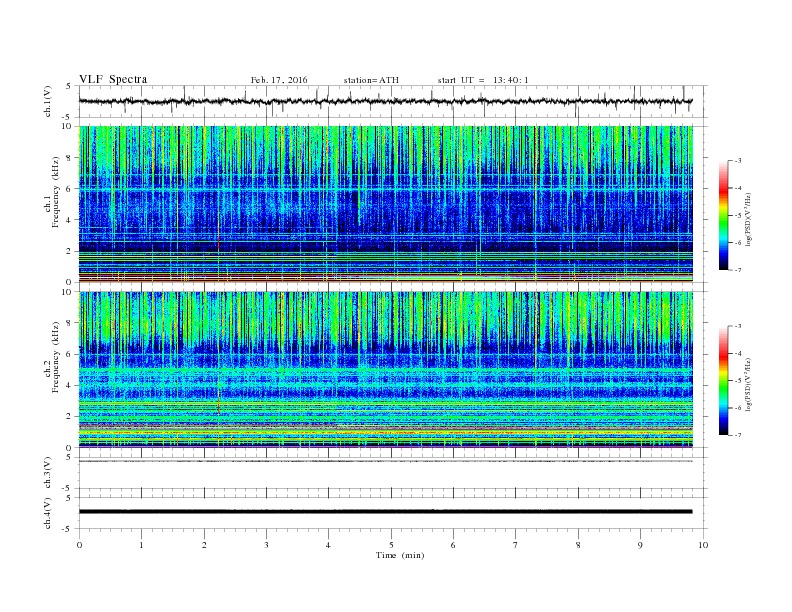The height and width of the screenshot is (612, 792).
Task: Click the 'start UT = 13:40:1' text
Action: [x=483, y=80]
